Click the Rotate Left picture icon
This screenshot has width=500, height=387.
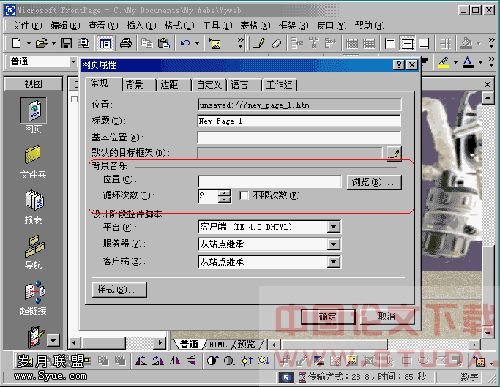pos(141,360)
